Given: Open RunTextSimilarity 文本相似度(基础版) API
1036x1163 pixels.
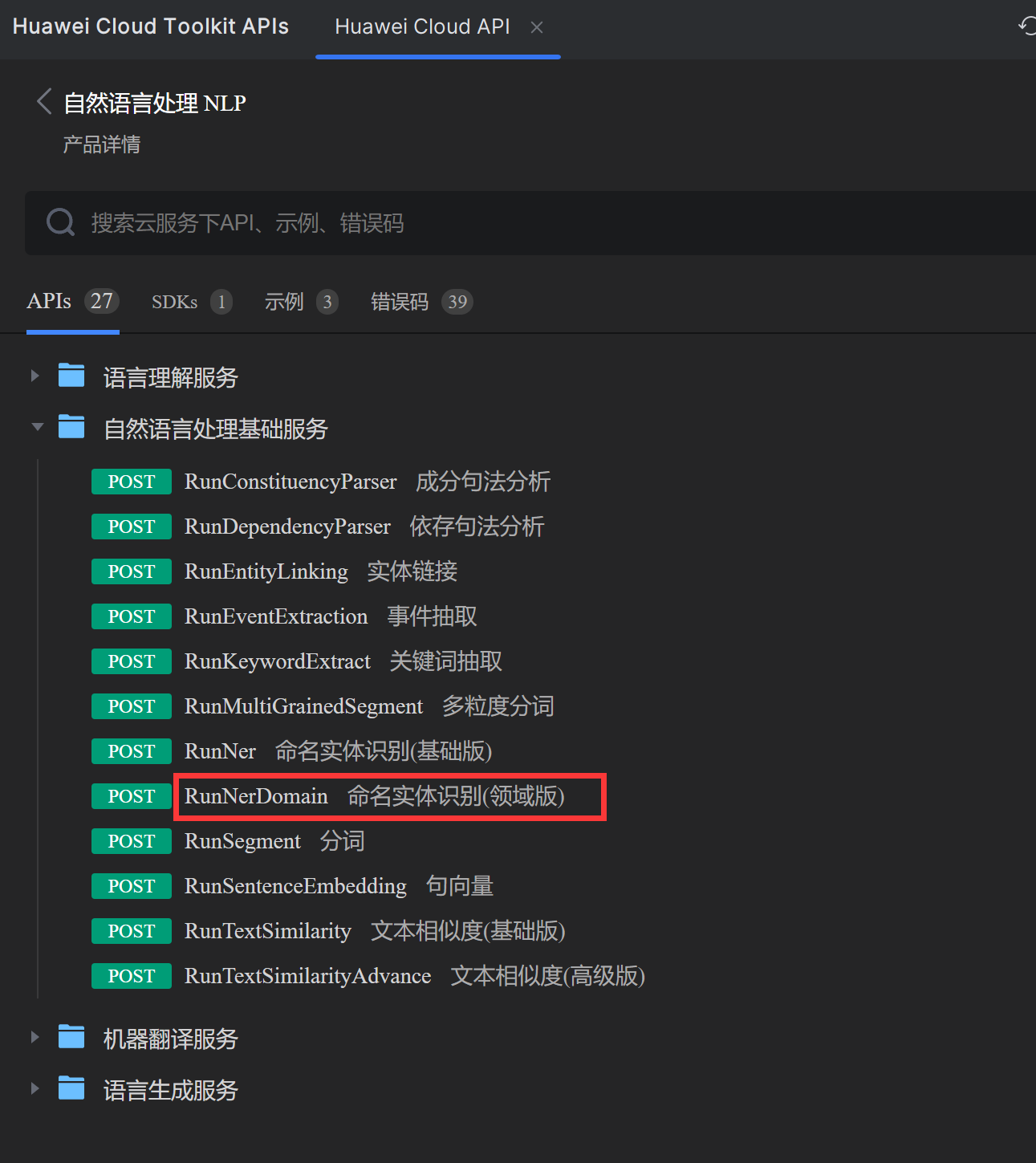Looking at the screenshot, I should coord(375,931).
